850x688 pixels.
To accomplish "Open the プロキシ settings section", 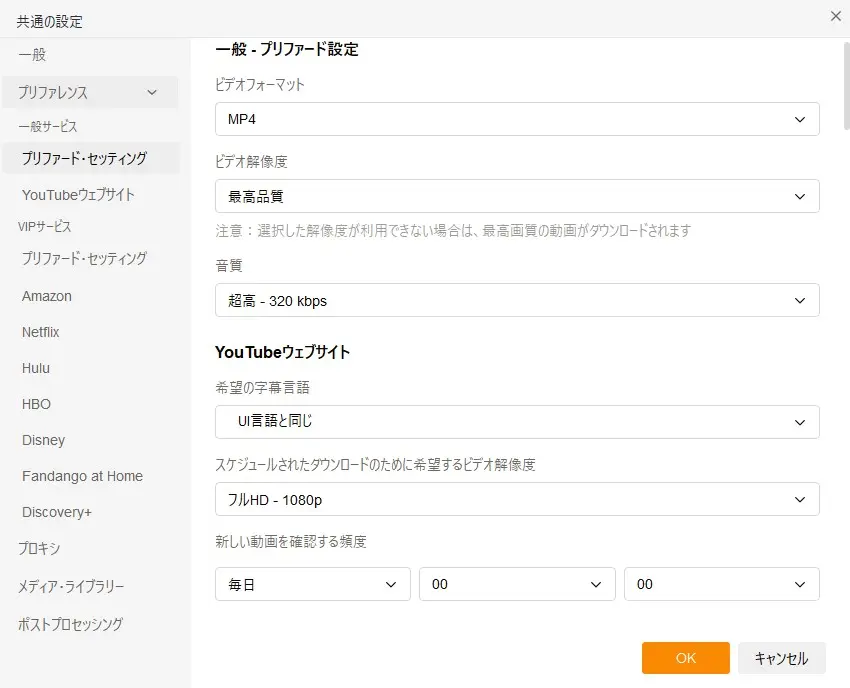I will coord(39,549).
